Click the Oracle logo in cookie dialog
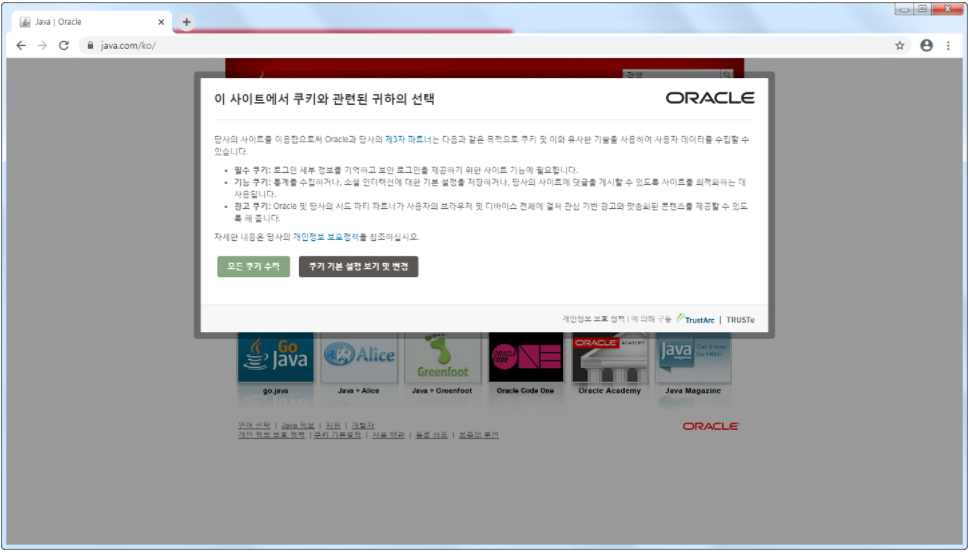The height and width of the screenshot is (552, 968). click(710, 98)
